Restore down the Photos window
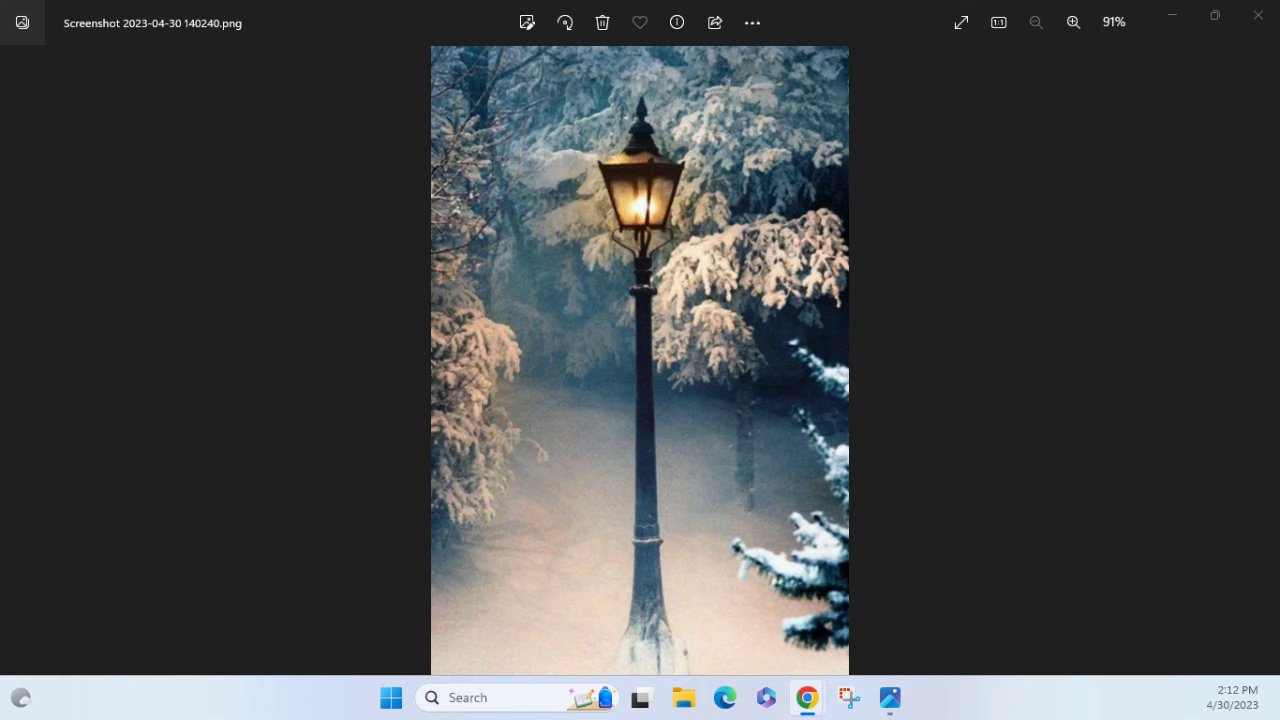Image resolution: width=1280 pixels, height=720 pixels. pyautogui.click(x=1215, y=15)
